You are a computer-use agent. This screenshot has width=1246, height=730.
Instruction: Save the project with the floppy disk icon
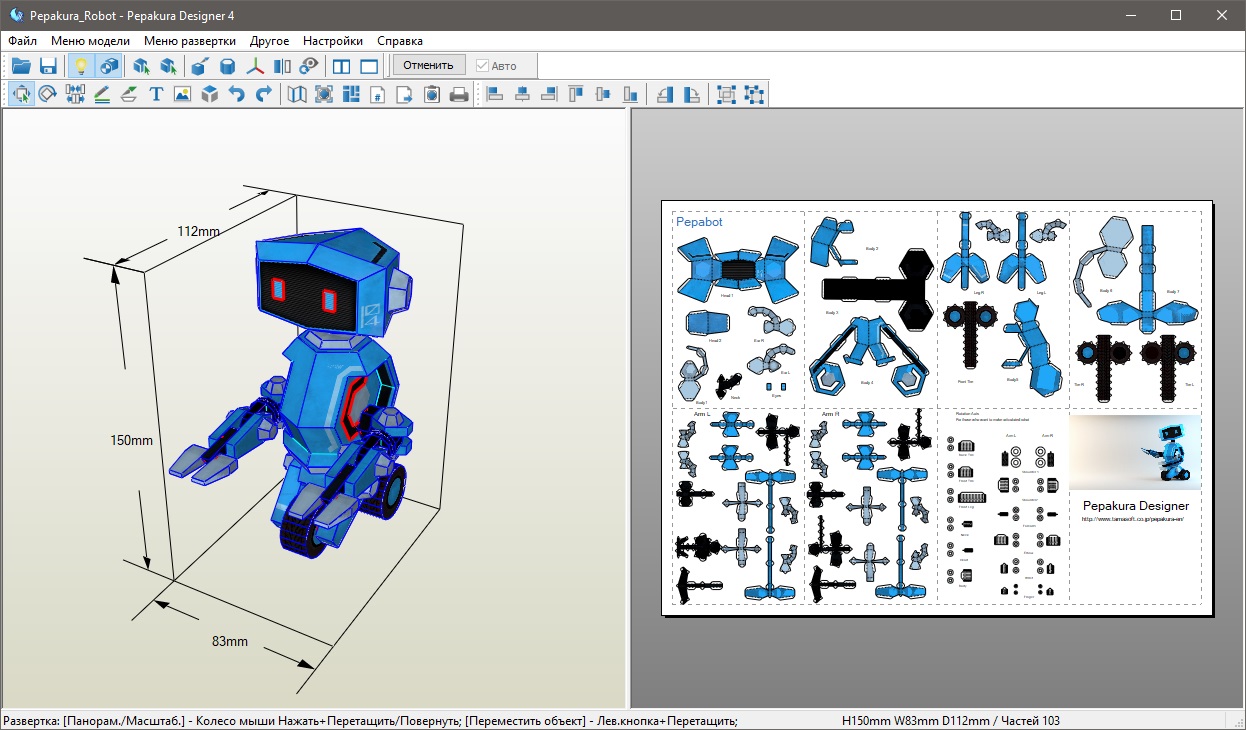click(x=48, y=66)
